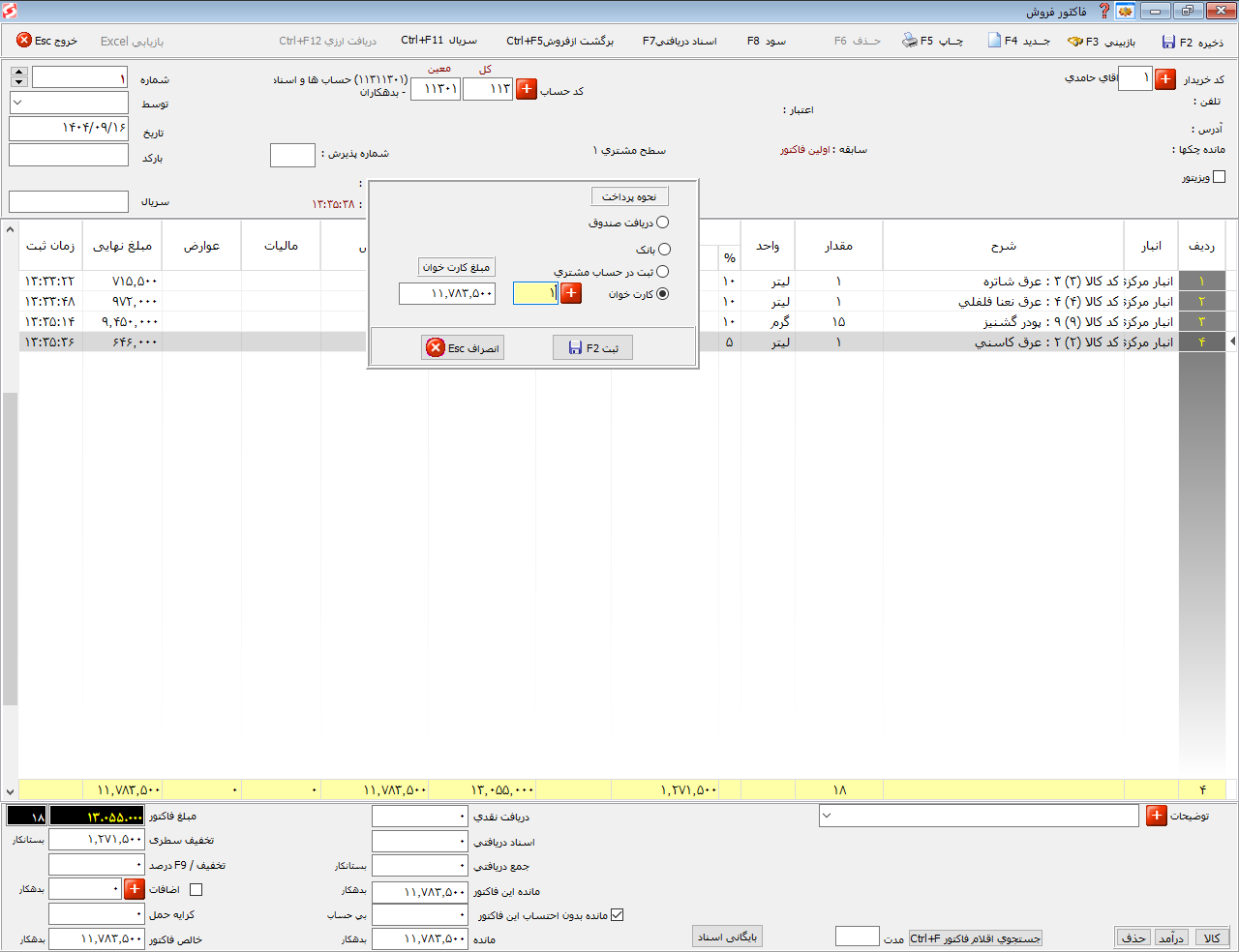Focus the تاریخ date field

[69, 128]
